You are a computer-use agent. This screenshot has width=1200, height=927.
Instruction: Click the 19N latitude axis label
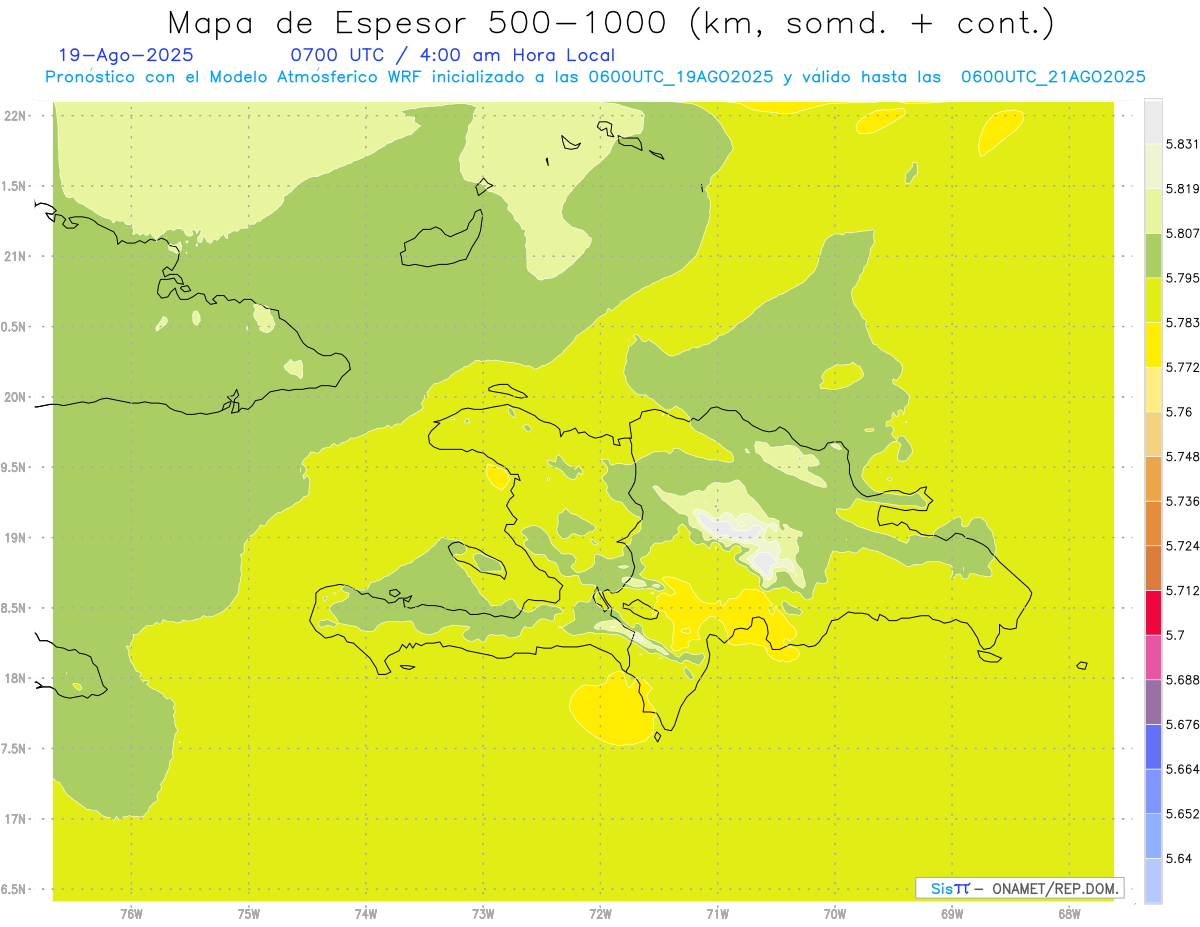point(17,538)
